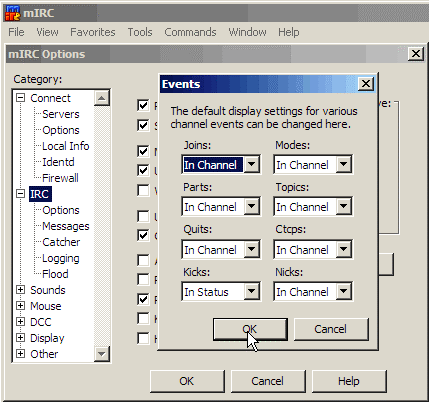Open the Parts dropdown in Events
The height and width of the screenshot is (402, 429).
coord(252,206)
